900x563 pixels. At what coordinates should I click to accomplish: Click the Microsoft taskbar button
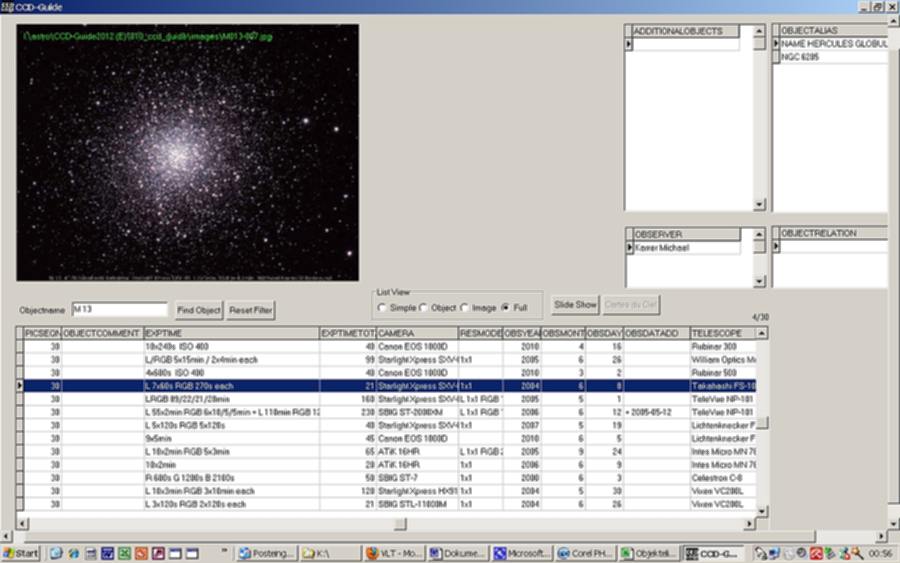click(521, 553)
